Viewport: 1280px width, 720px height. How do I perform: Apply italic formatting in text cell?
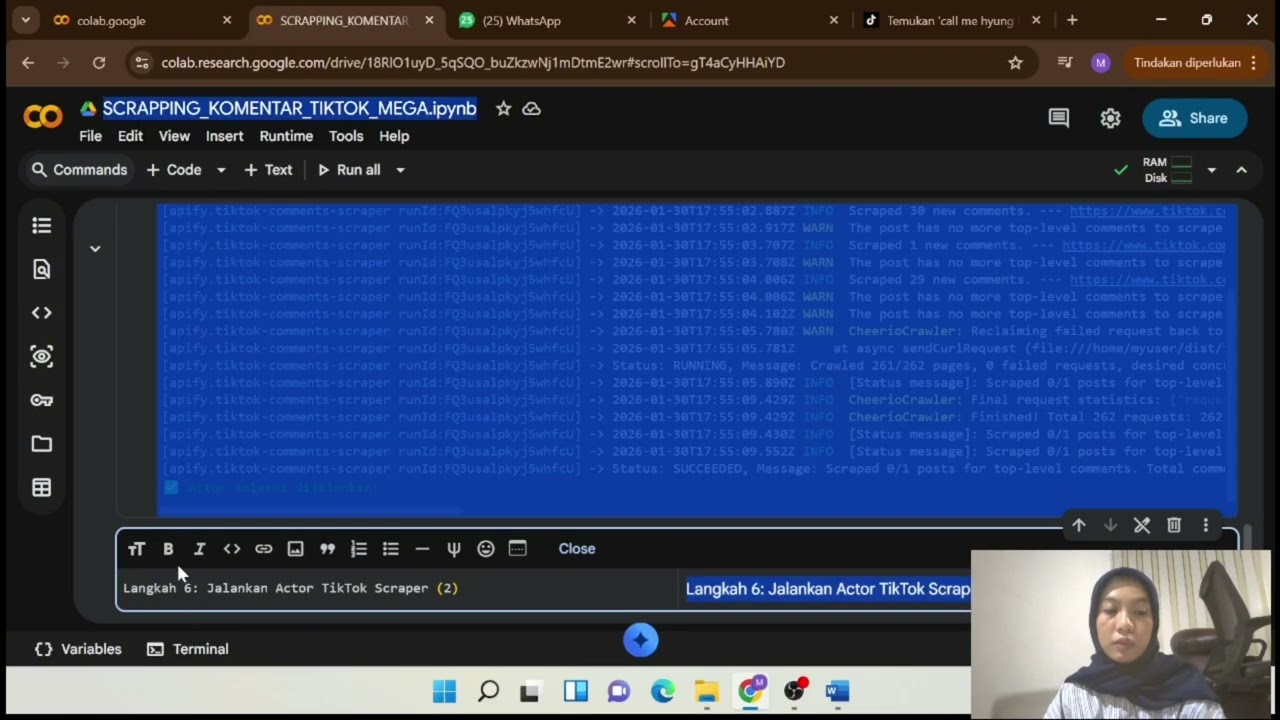(200, 549)
